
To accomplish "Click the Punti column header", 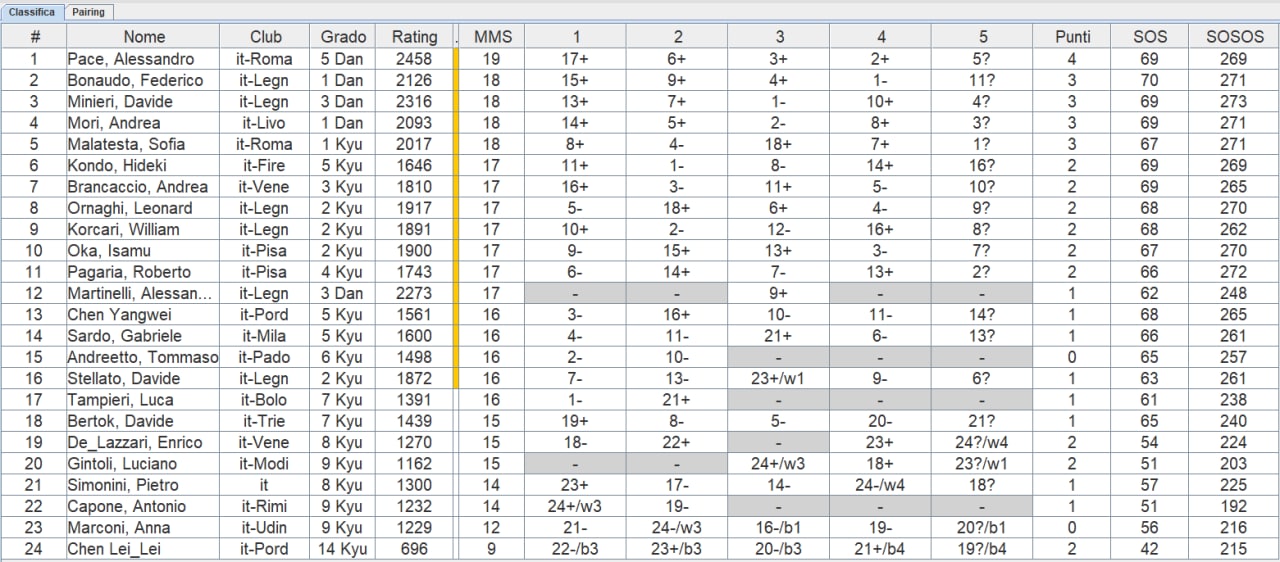I will [1073, 37].
